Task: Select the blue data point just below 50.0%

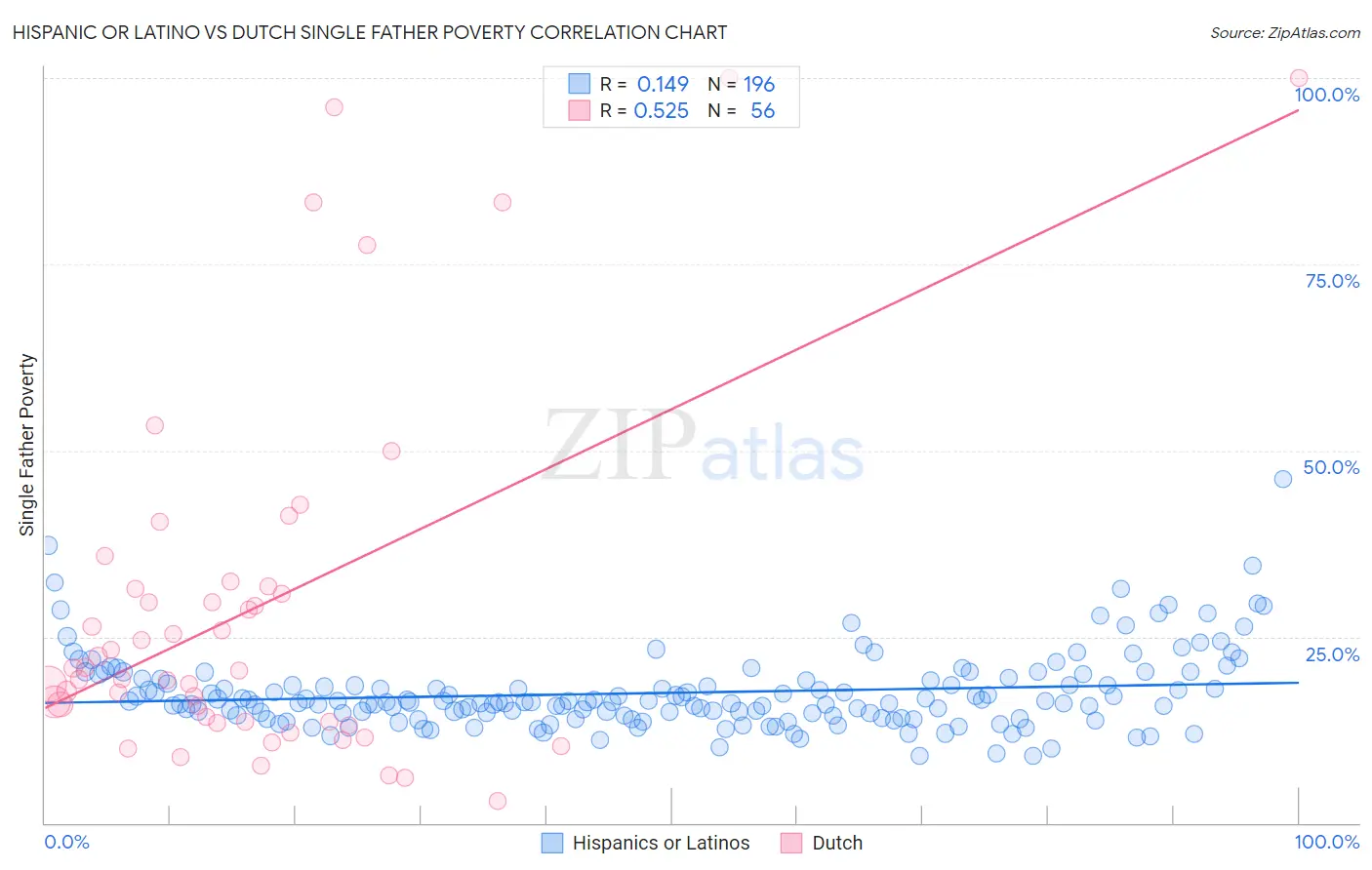Action: point(1282,479)
